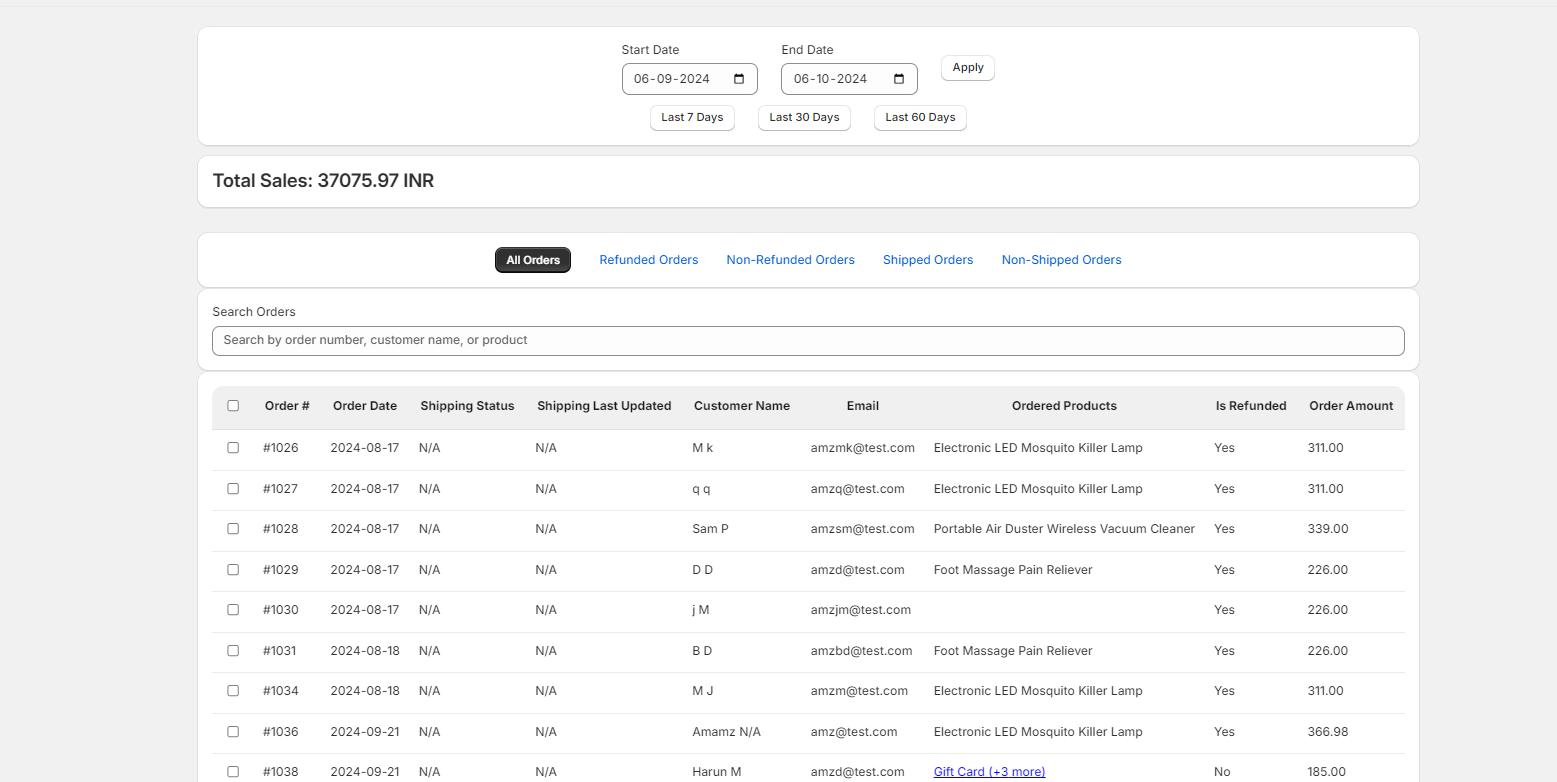Check the box for order #1026
Screen dimensions: 1557x782
[x=233, y=448]
